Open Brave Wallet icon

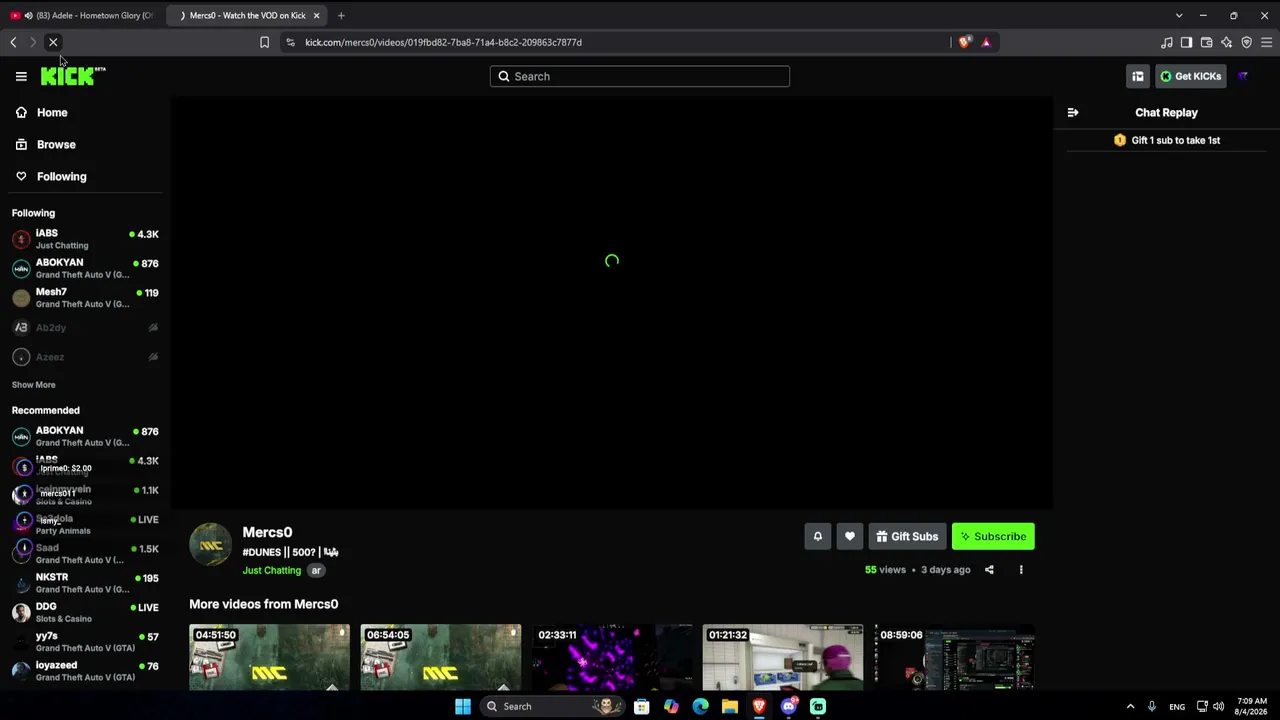pyautogui.click(x=1206, y=42)
